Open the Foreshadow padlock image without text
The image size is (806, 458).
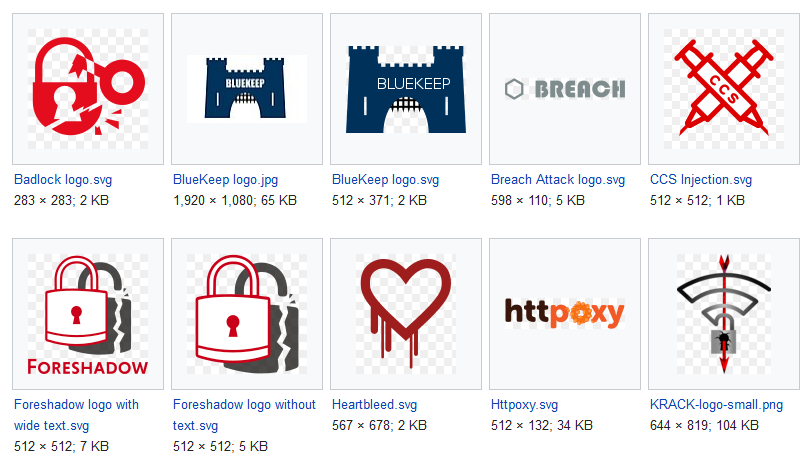coord(247,314)
